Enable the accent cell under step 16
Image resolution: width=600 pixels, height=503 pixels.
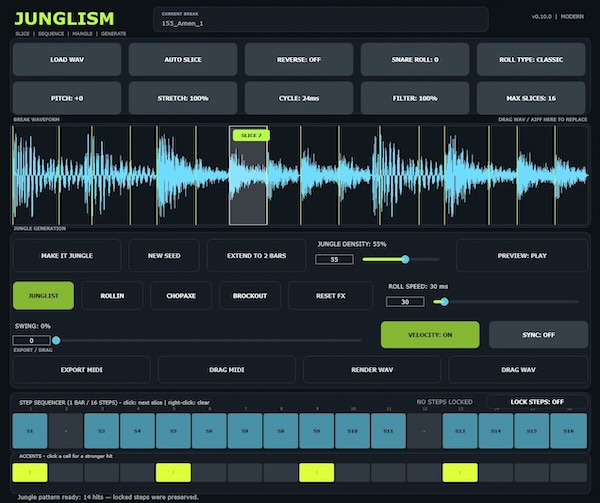click(x=569, y=472)
